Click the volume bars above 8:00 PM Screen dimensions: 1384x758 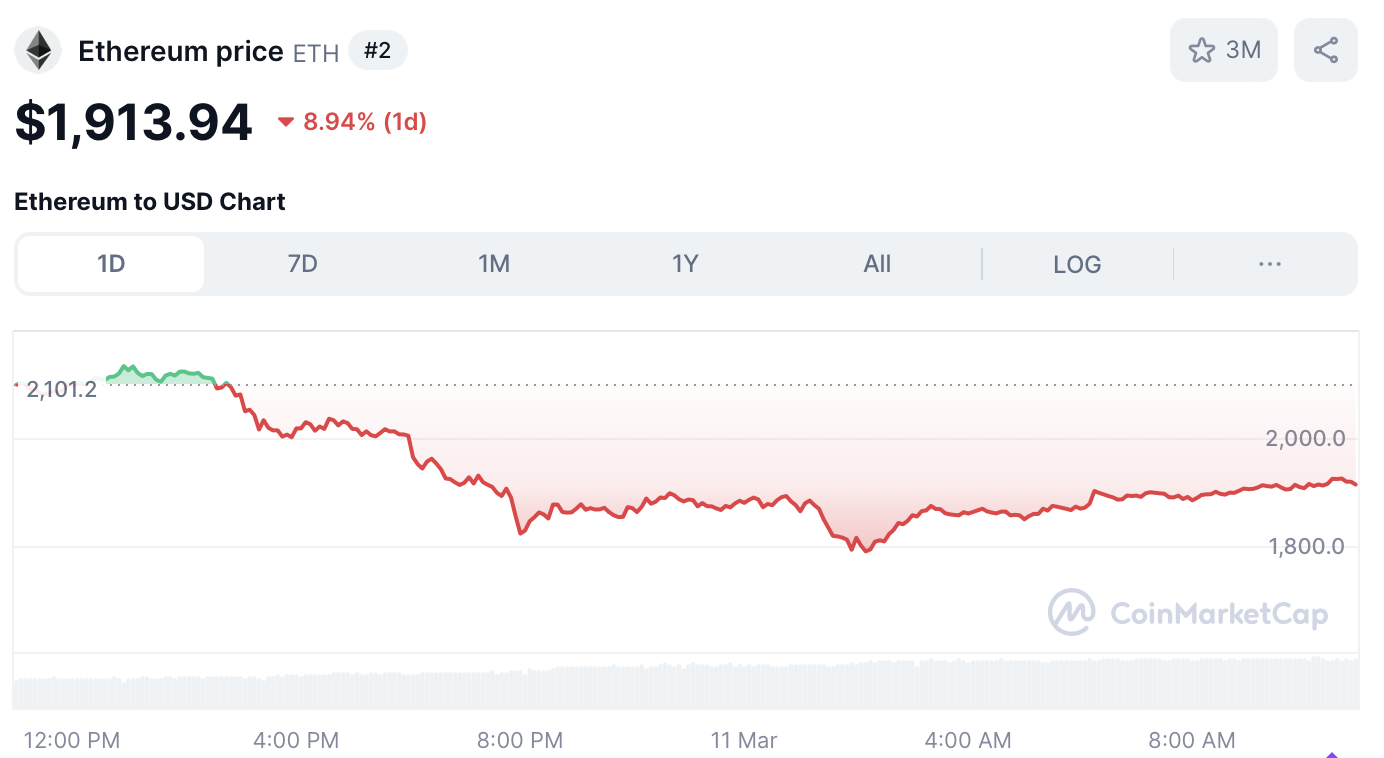(x=520, y=688)
